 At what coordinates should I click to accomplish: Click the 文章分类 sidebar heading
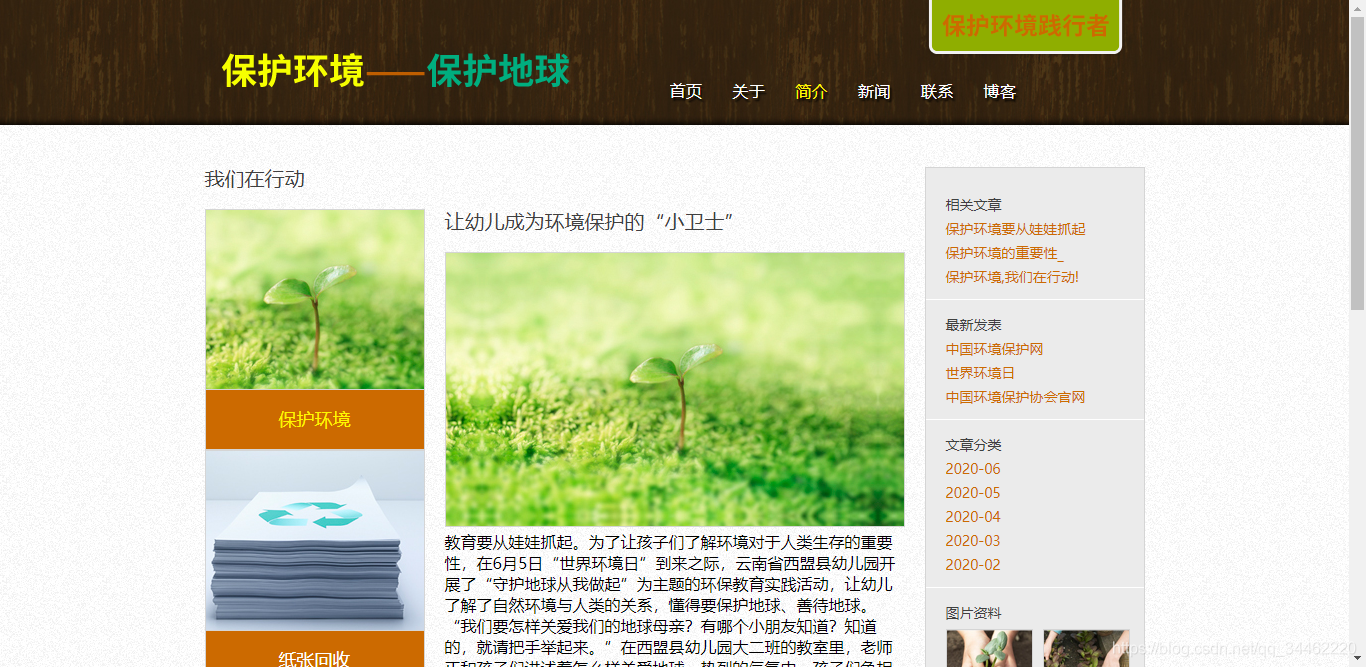pos(973,445)
